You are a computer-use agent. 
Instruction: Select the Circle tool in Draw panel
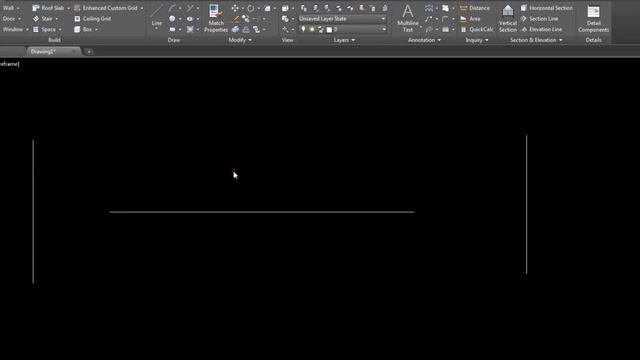point(172,19)
